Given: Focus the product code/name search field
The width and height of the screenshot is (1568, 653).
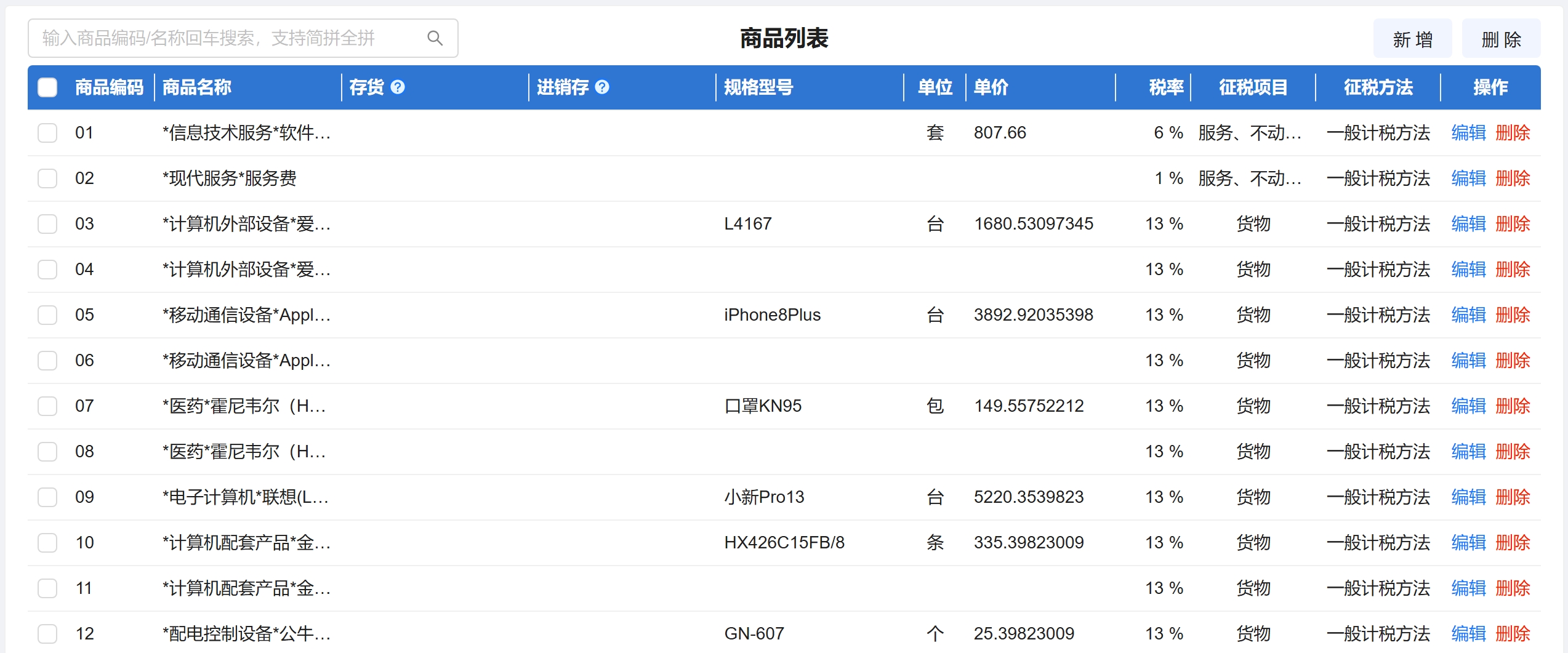Looking at the screenshot, I should [228, 38].
